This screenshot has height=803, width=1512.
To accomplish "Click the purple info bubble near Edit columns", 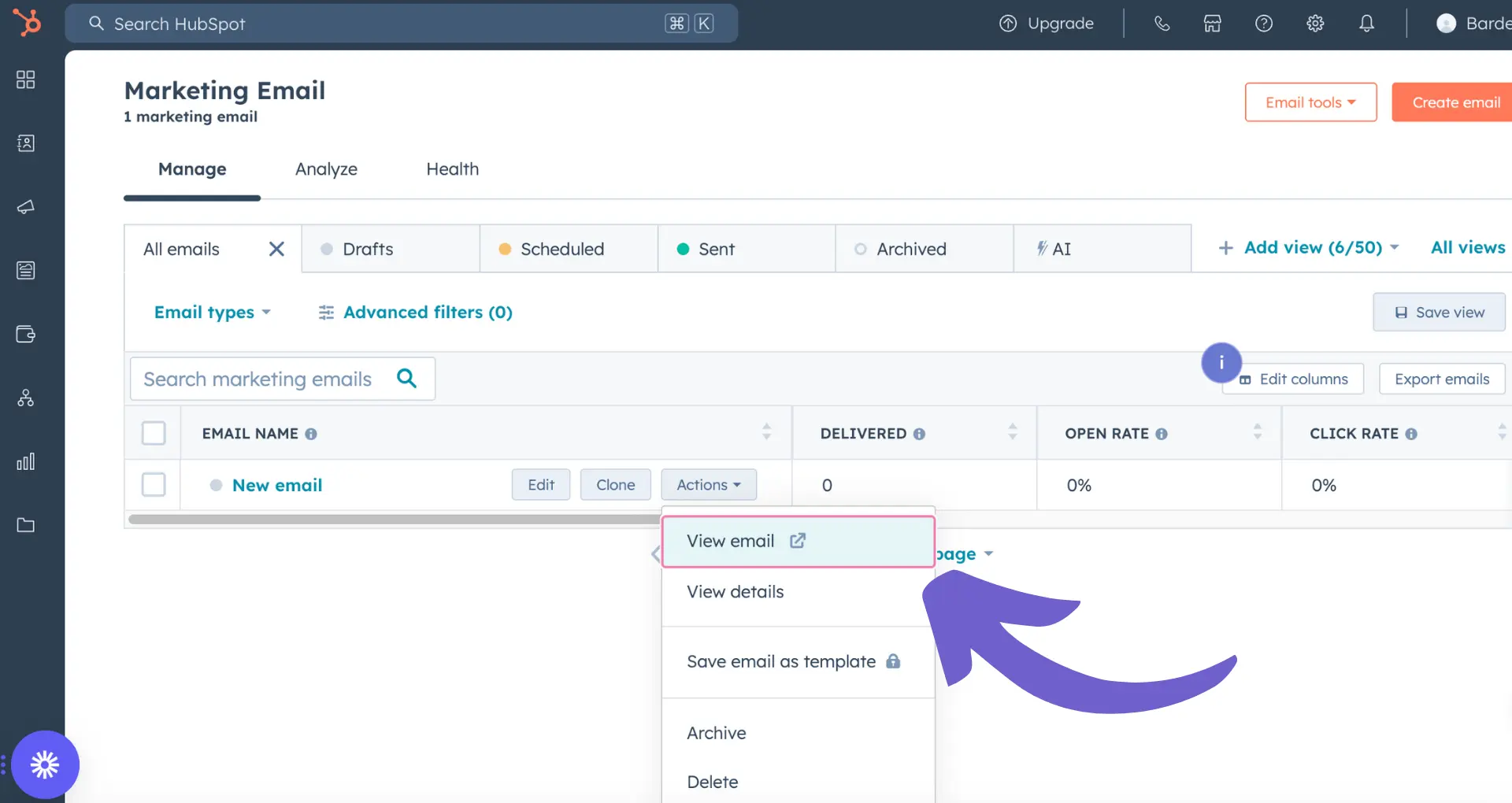I will [1221, 362].
